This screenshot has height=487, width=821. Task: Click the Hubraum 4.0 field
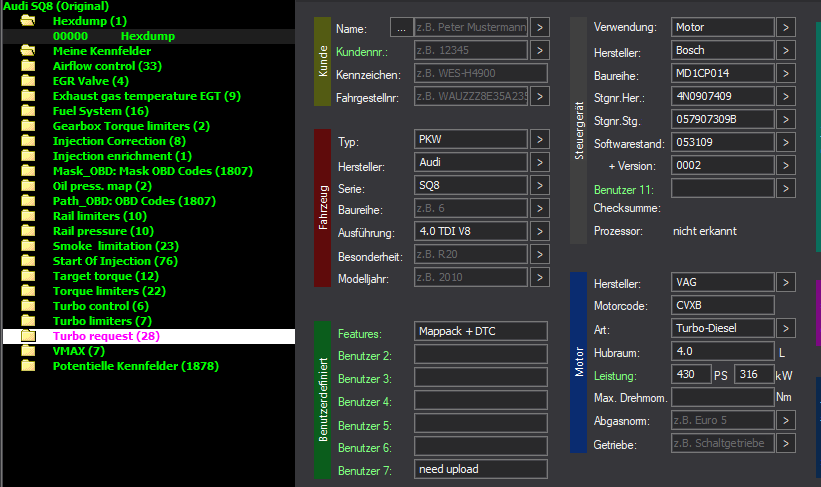coord(723,351)
